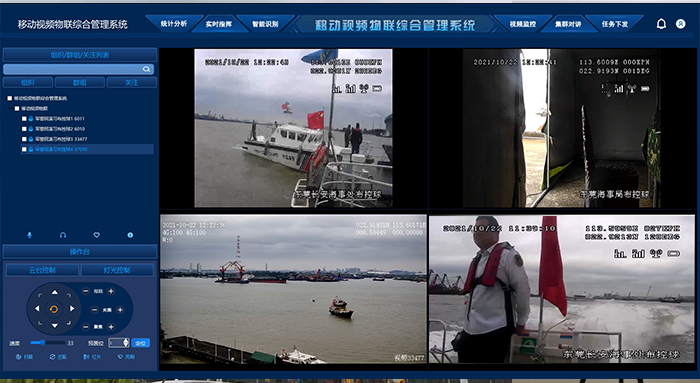The width and height of the screenshot is (700, 383).
Task: Click the 速度 speed slider track
Action: tap(47, 343)
